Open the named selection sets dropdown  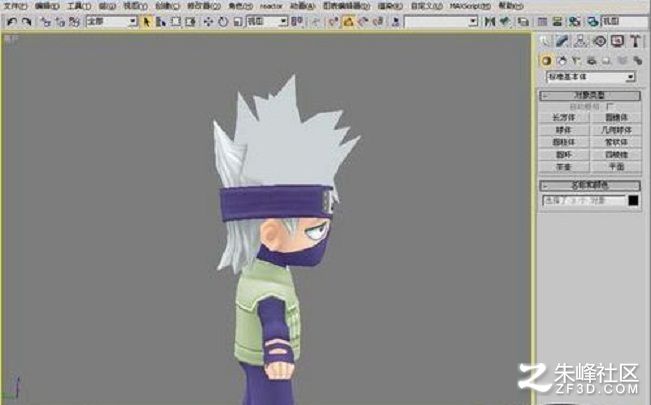click(x=441, y=22)
